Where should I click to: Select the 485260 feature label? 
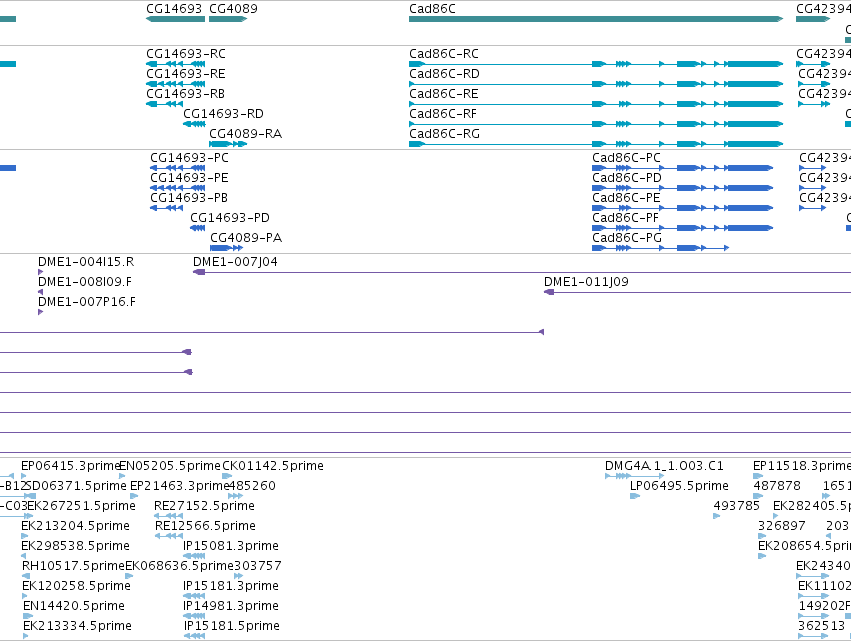pyautogui.click(x=252, y=486)
